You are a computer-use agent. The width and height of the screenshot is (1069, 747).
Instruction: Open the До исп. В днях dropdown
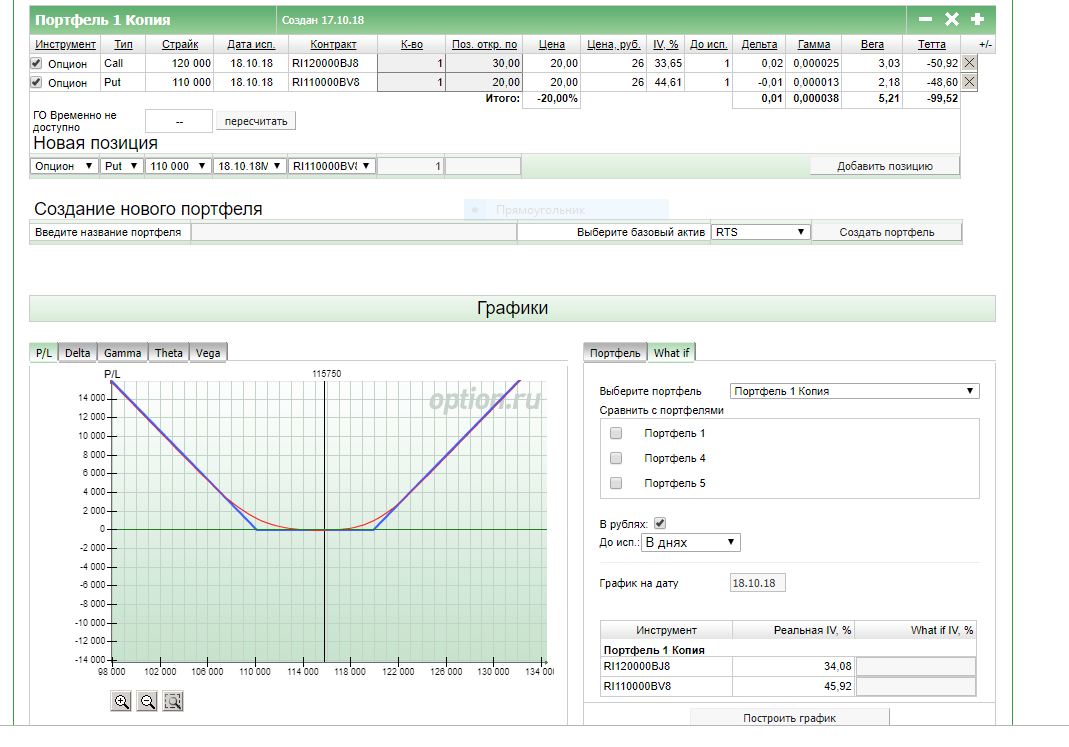691,543
